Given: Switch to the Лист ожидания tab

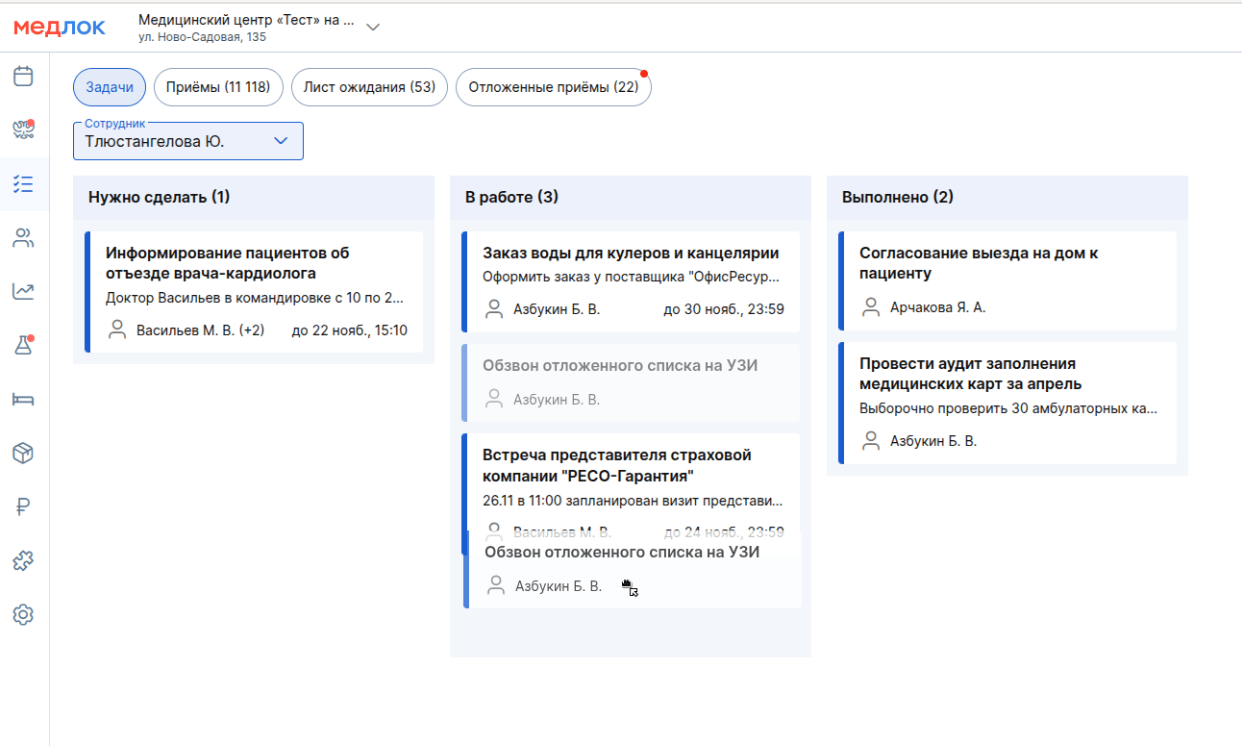Looking at the screenshot, I should click(x=369, y=87).
